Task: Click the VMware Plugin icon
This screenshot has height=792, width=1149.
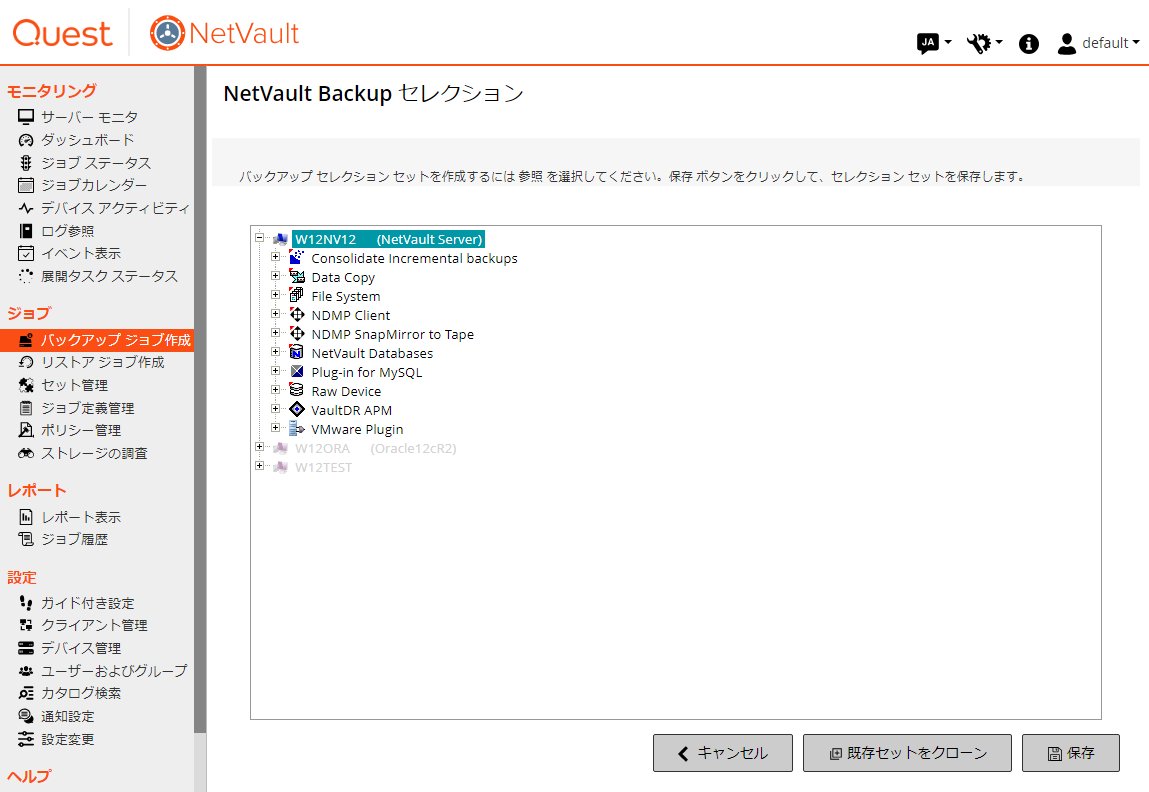Action: [x=297, y=429]
